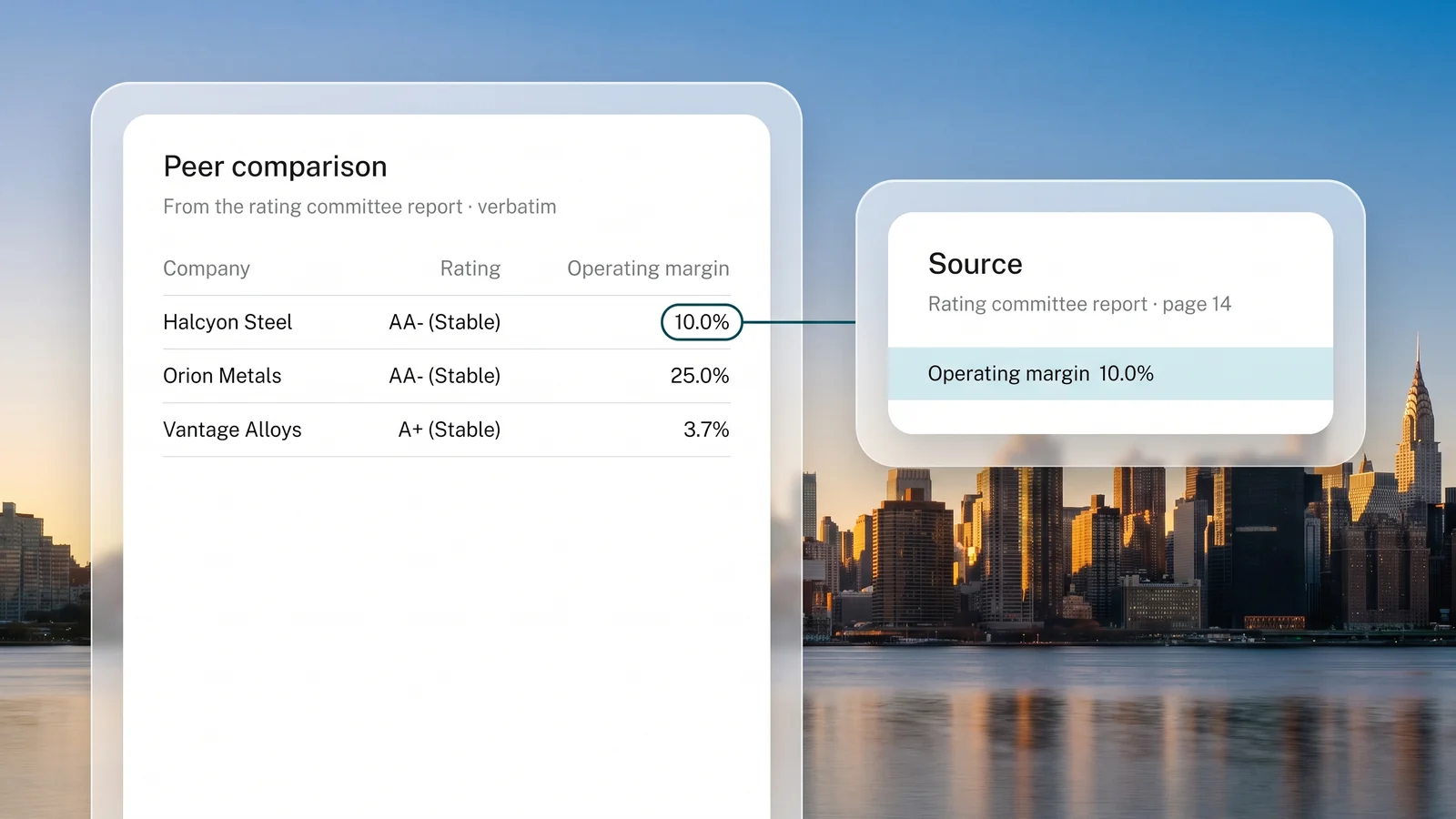Click the connector line between table and Source
The width and height of the screenshot is (1456, 819).
[x=799, y=322]
